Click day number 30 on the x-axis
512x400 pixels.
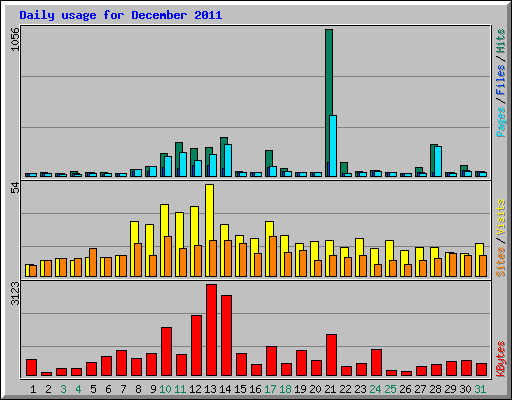click(x=465, y=389)
